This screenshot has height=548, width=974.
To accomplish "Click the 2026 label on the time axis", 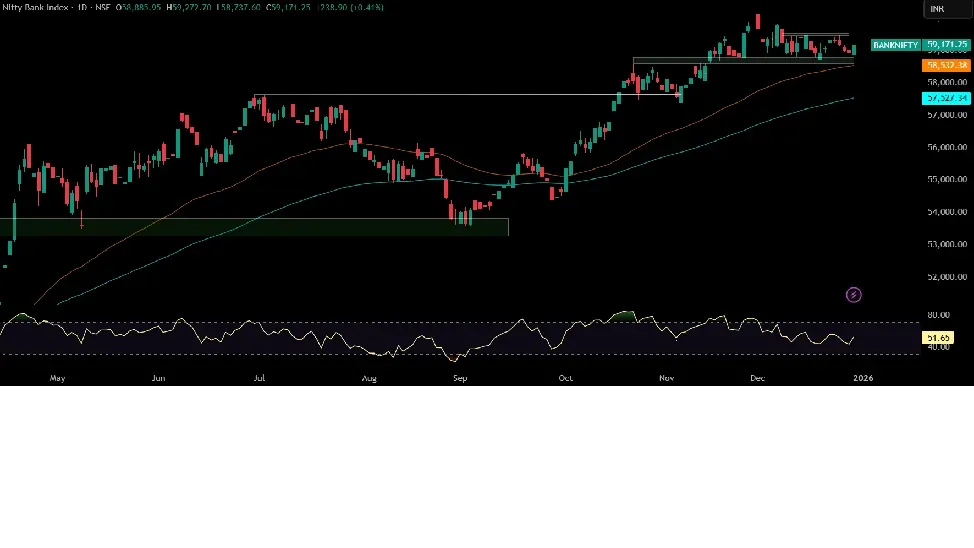I will tap(863, 378).
